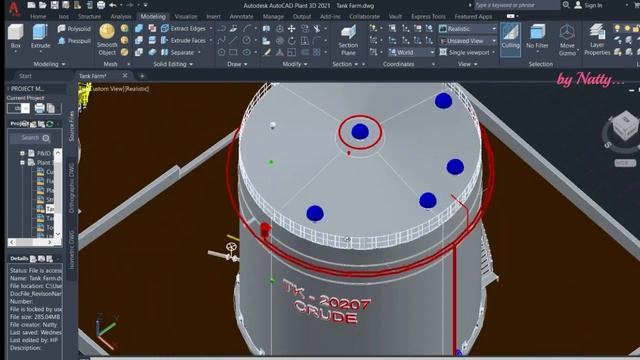Click the project tree horizontal scrollbar
This screenshot has width=640, height=360.
[x=31, y=242]
